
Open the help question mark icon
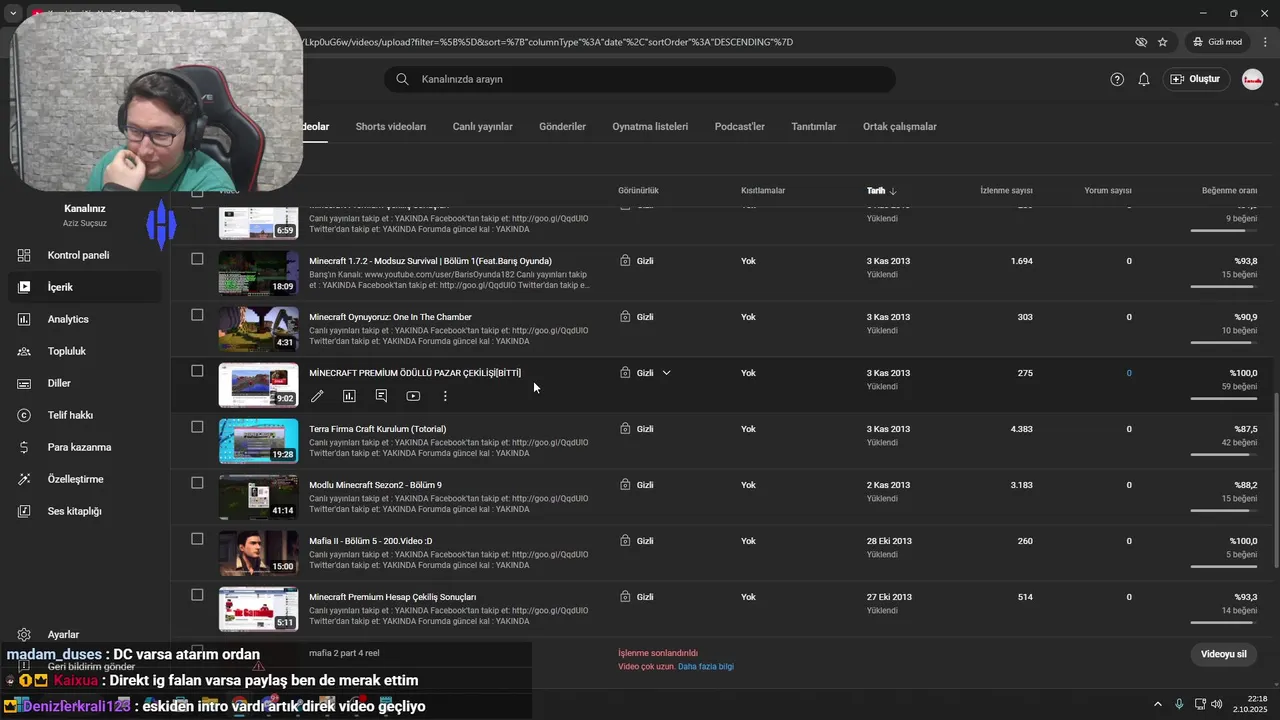[1117, 79]
